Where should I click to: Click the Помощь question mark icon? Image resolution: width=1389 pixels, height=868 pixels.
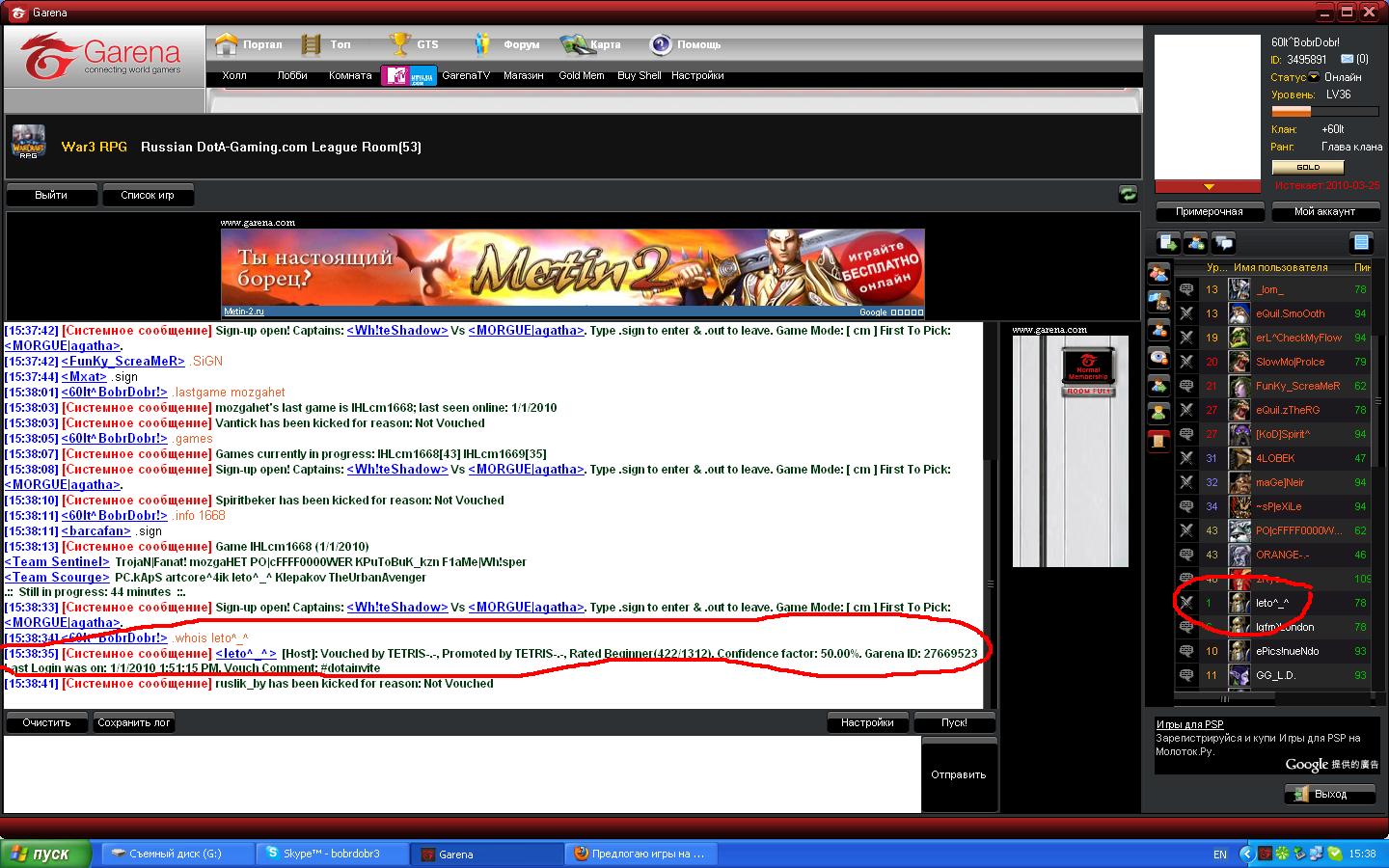[661, 44]
